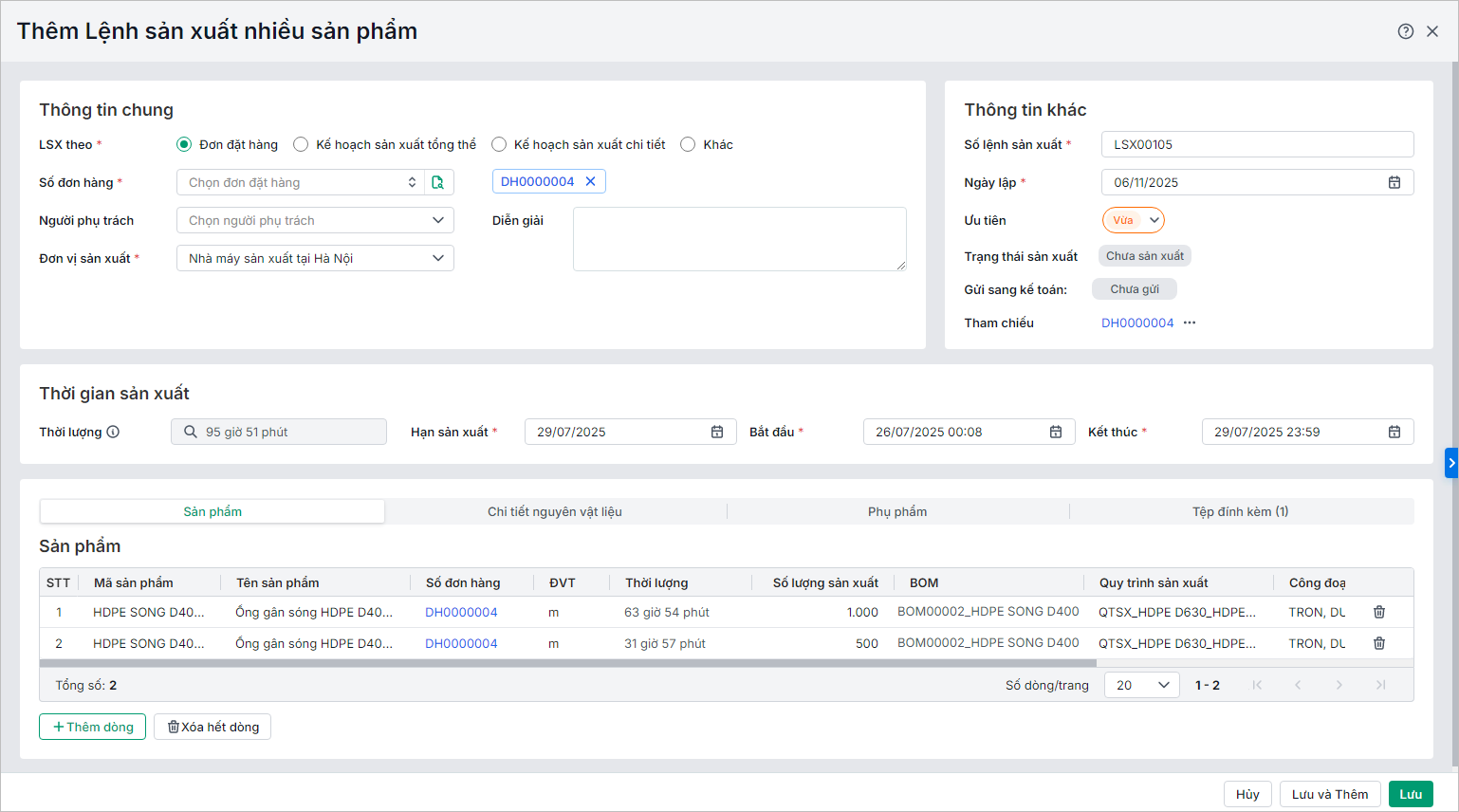The height and width of the screenshot is (812, 1459).
Task: Click the Thêm dòng button
Action: click(x=92, y=727)
